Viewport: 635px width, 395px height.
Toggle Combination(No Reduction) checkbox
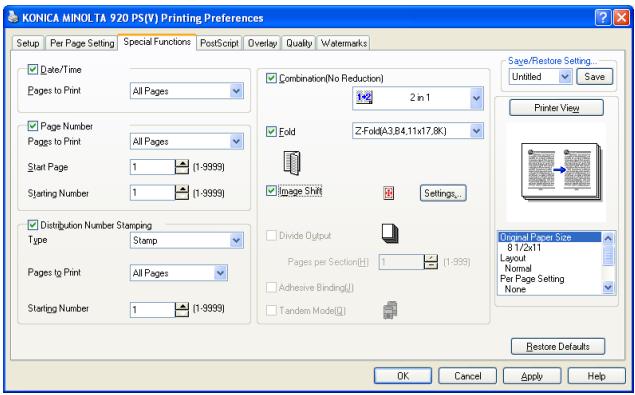click(x=271, y=78)
